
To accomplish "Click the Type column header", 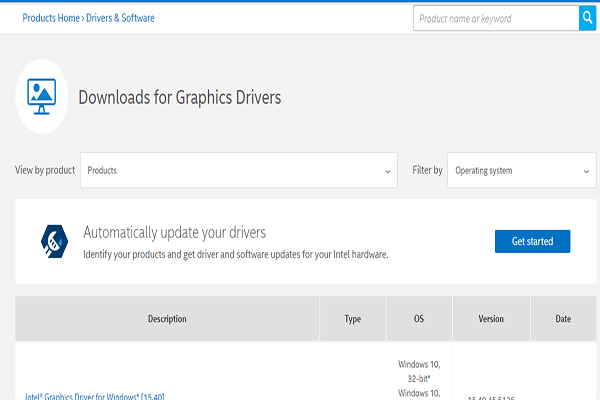I will coord(352,318).
